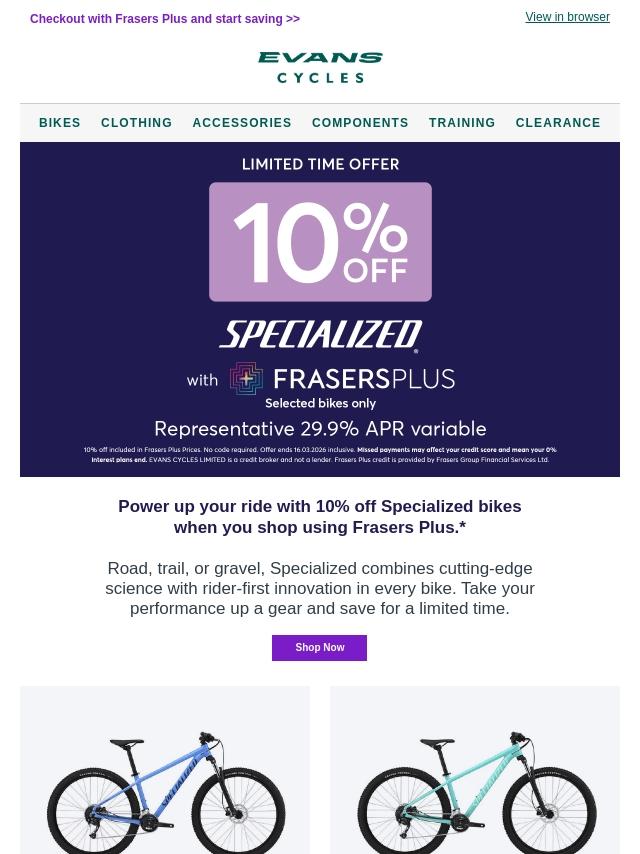Click the purple 10% OFF badge
The height and width of the screenshot is (854, 640).
pyautogui.click(x=320, y=242)
